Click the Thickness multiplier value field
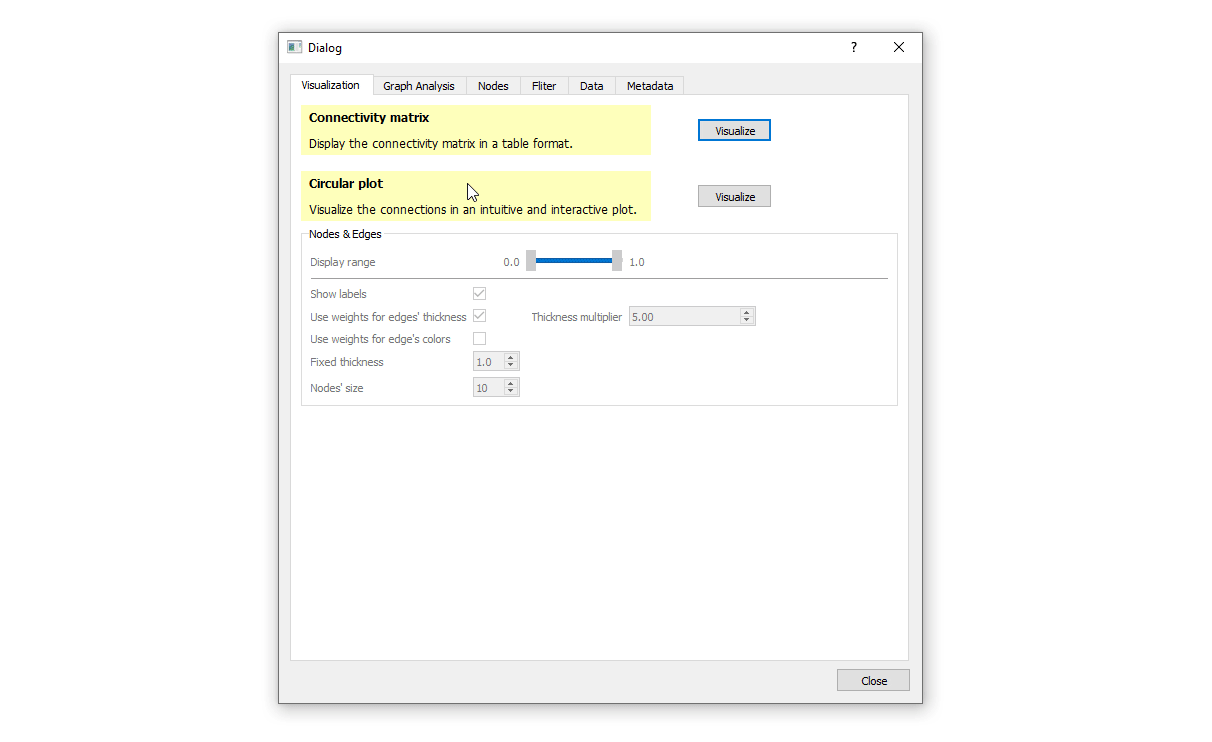The image size is (1212, 742). [x=683, y=317]
